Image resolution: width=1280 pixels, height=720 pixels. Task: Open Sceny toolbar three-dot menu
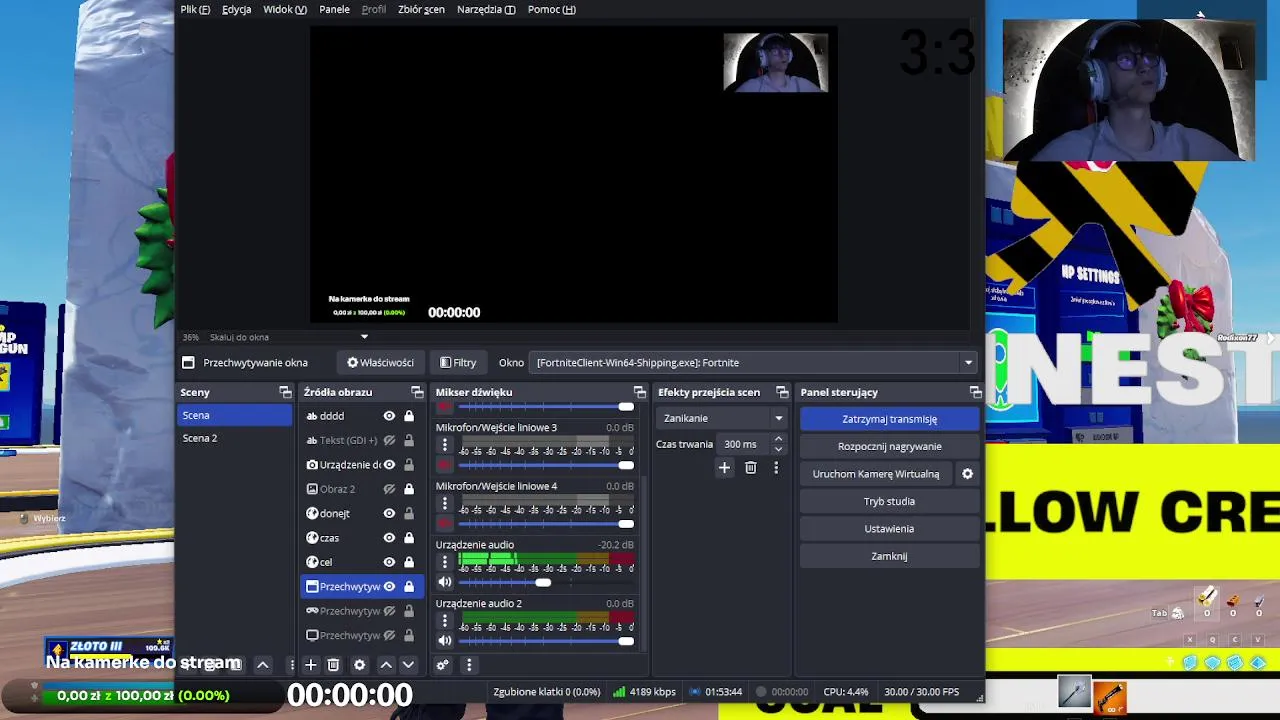[291, 665]
